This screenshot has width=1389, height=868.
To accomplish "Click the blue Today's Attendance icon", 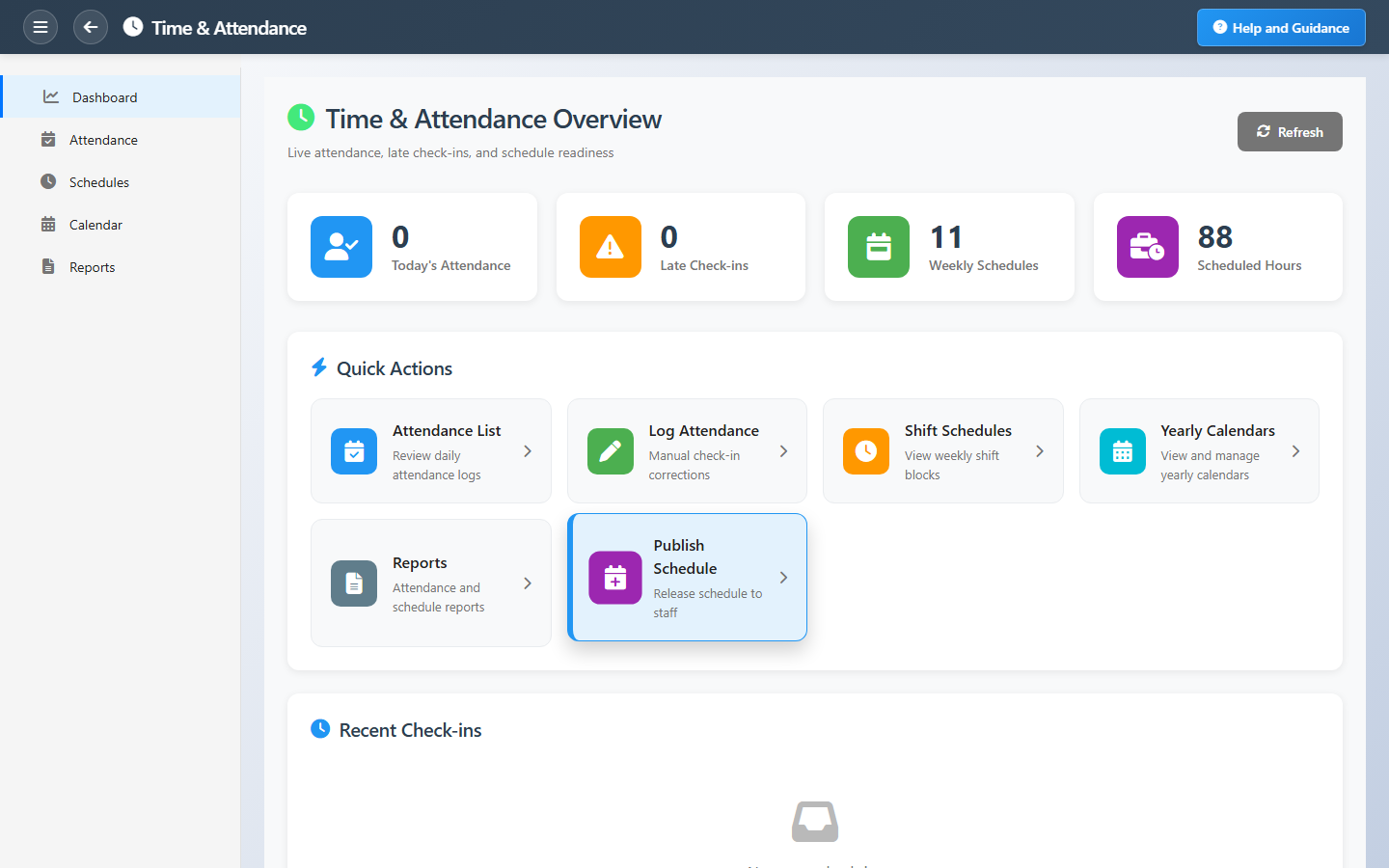I will (x=341, y=247).
